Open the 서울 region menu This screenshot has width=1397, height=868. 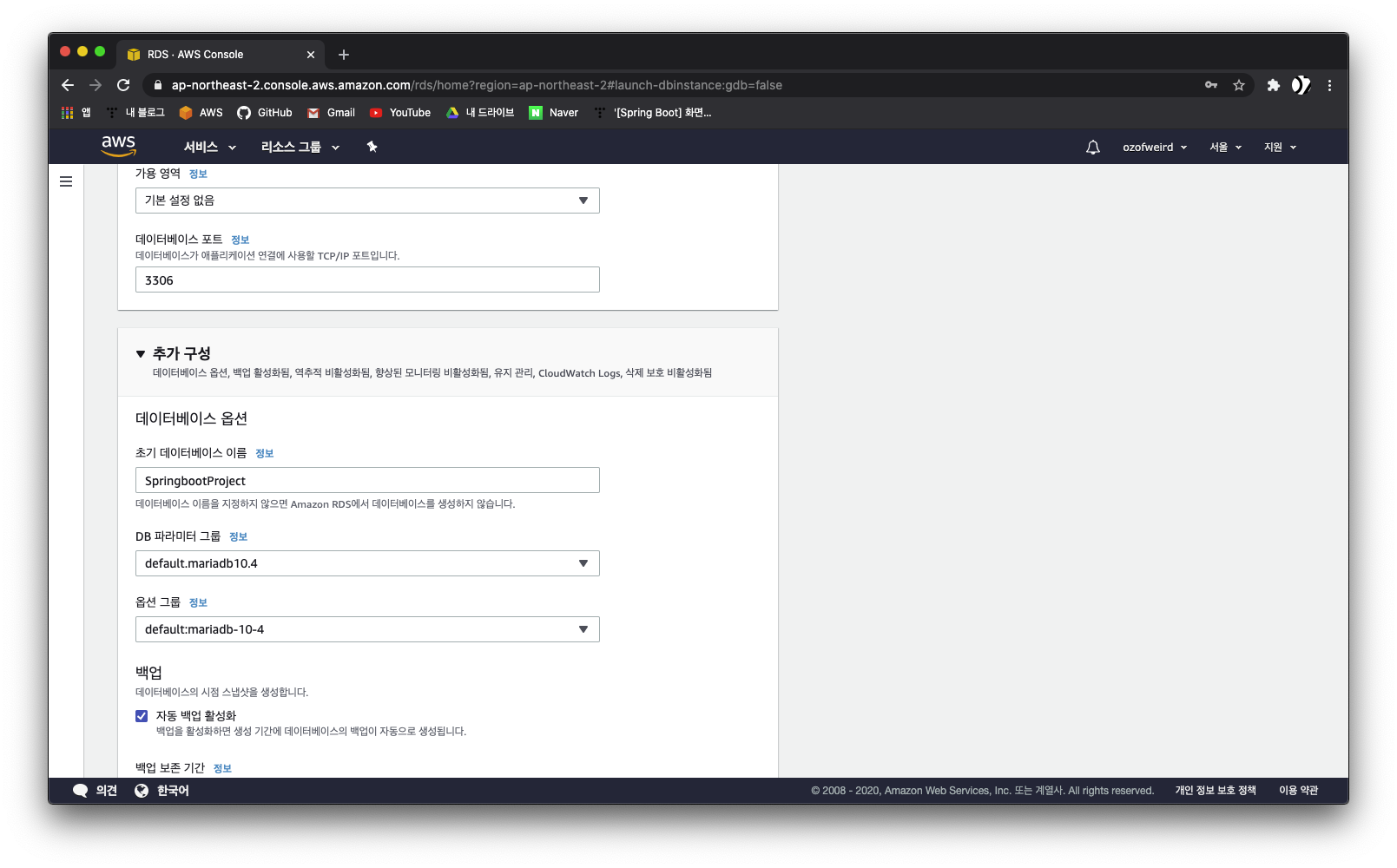1226,147
